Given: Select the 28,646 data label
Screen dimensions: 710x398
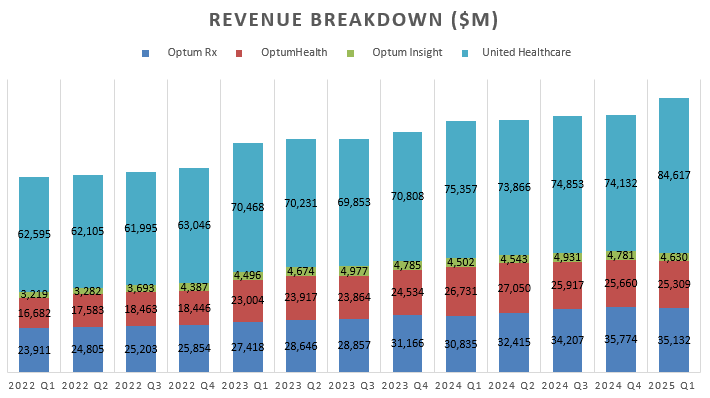Looking at the screenshot, I should click(x=301, y=346).
